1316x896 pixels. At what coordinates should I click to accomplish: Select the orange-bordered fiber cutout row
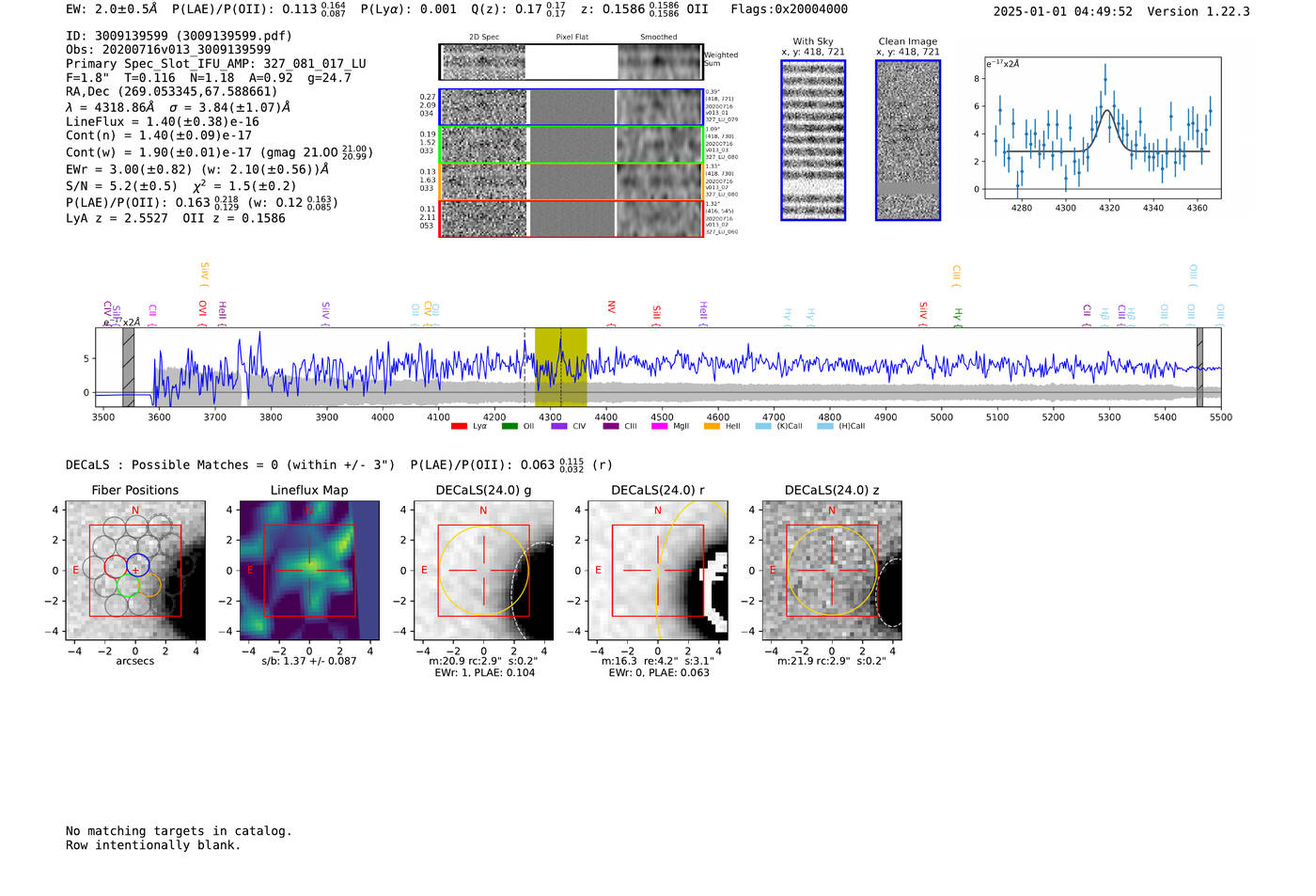pyautogui.click(x=571, y=181)
